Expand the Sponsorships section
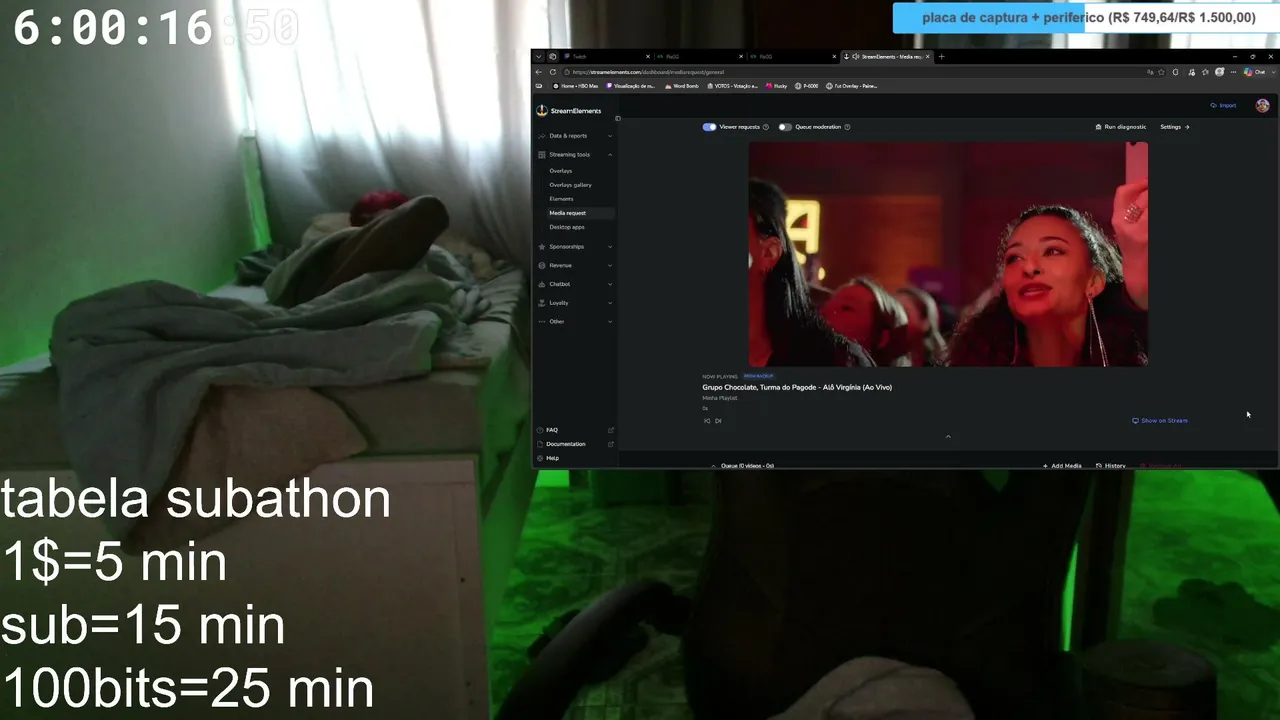This screenshot has height=720, width=1280. (575, 247)
